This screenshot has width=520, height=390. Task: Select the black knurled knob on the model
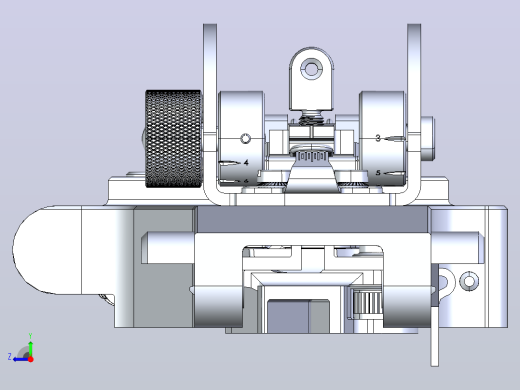coord(174,138)
